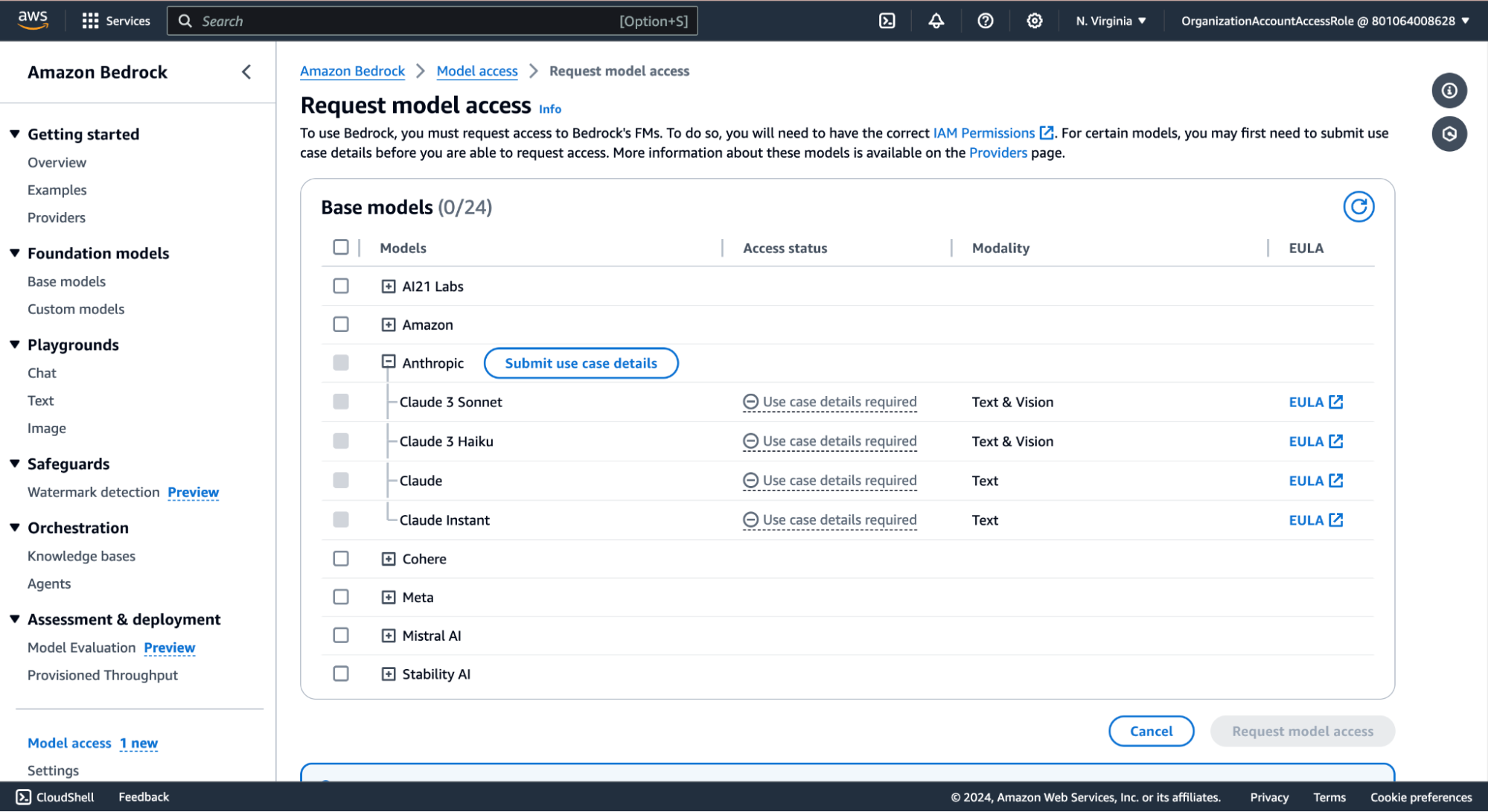Click the AWS Services grid icon
Viewport: 1488px width, 812px height.
(x=89, y=20)
